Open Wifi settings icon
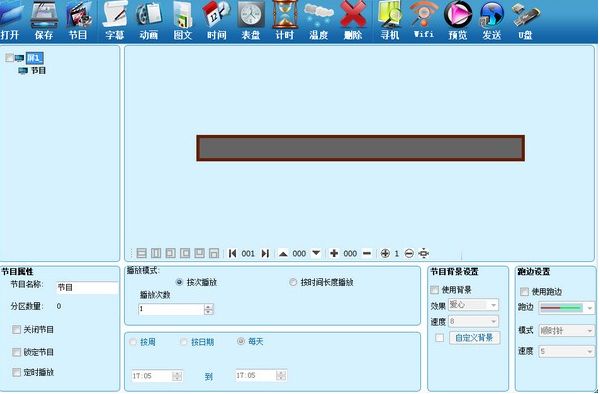This screenshot has width=600, height=394. point(424,20)
